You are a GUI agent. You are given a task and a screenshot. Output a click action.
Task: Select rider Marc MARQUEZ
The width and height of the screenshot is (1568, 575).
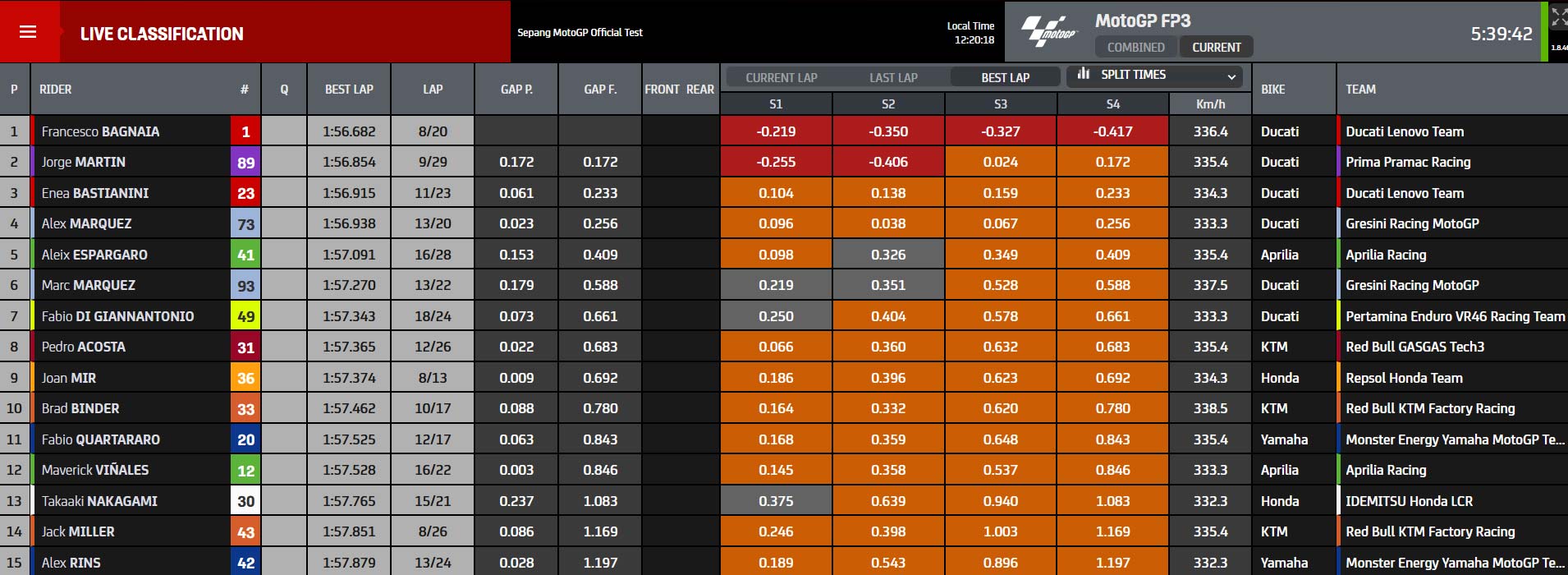coord(88,285)
